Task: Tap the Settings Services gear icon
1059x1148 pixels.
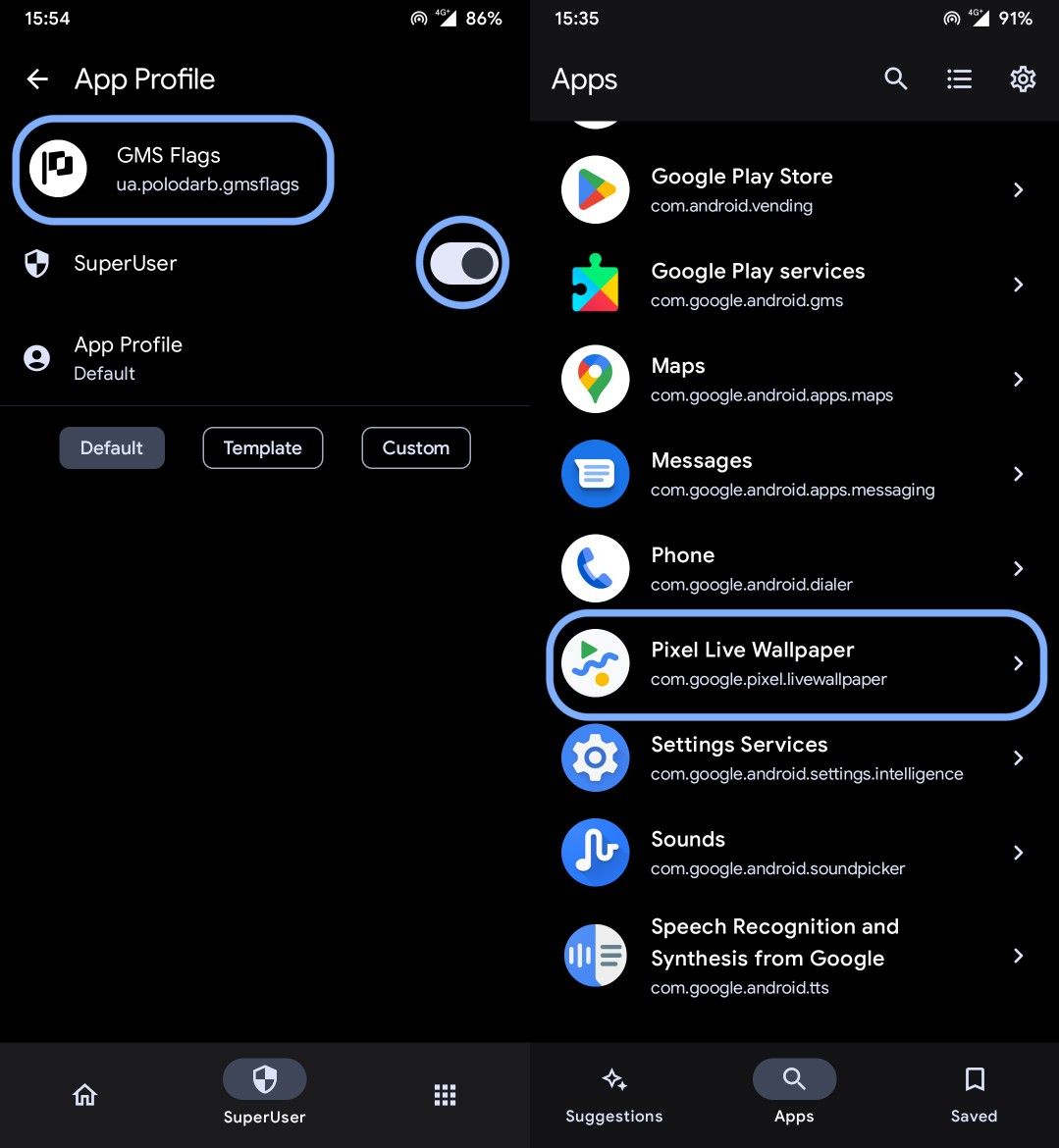Action: 595,757
